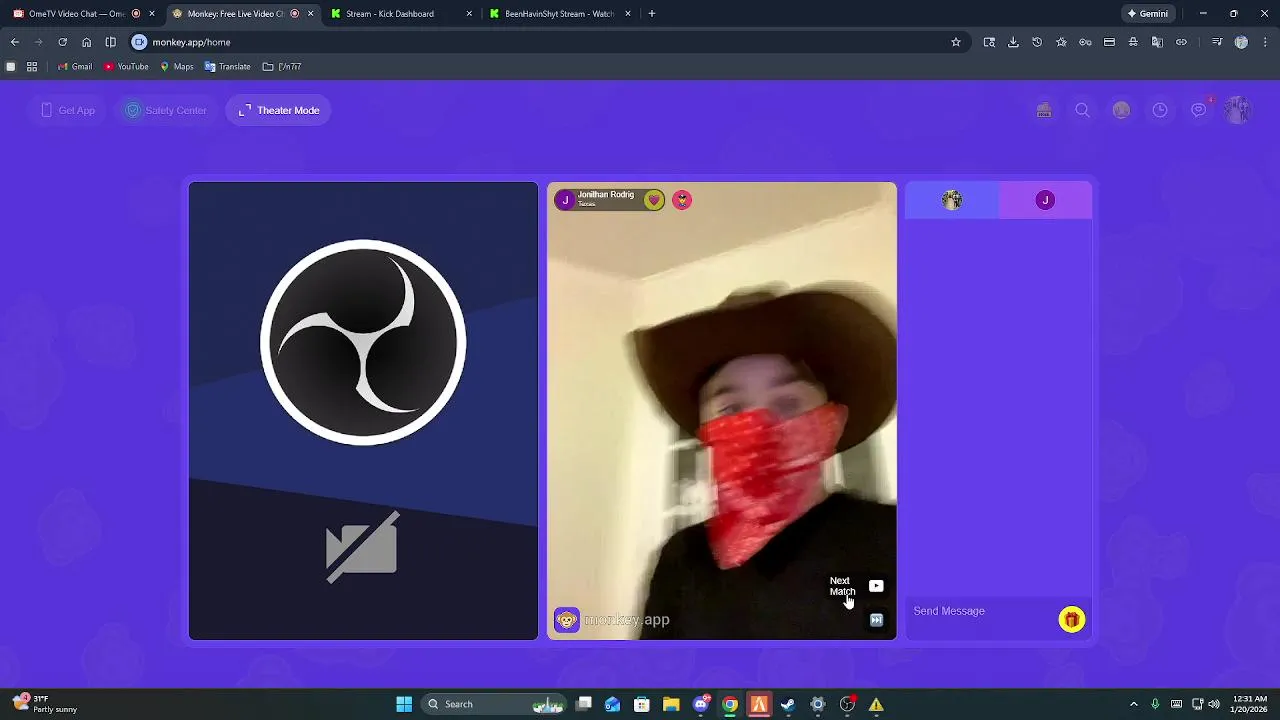Open incognito icon in toolbar

pos(1133,42)
